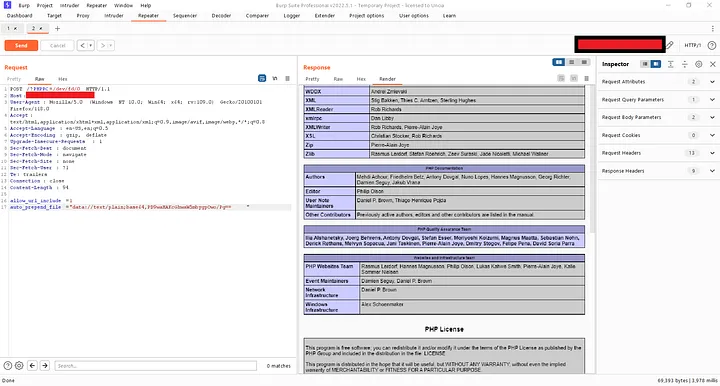Switch to the Intruder tool tab
Viewport: 720px width, 386px height.
click(114, 16)
